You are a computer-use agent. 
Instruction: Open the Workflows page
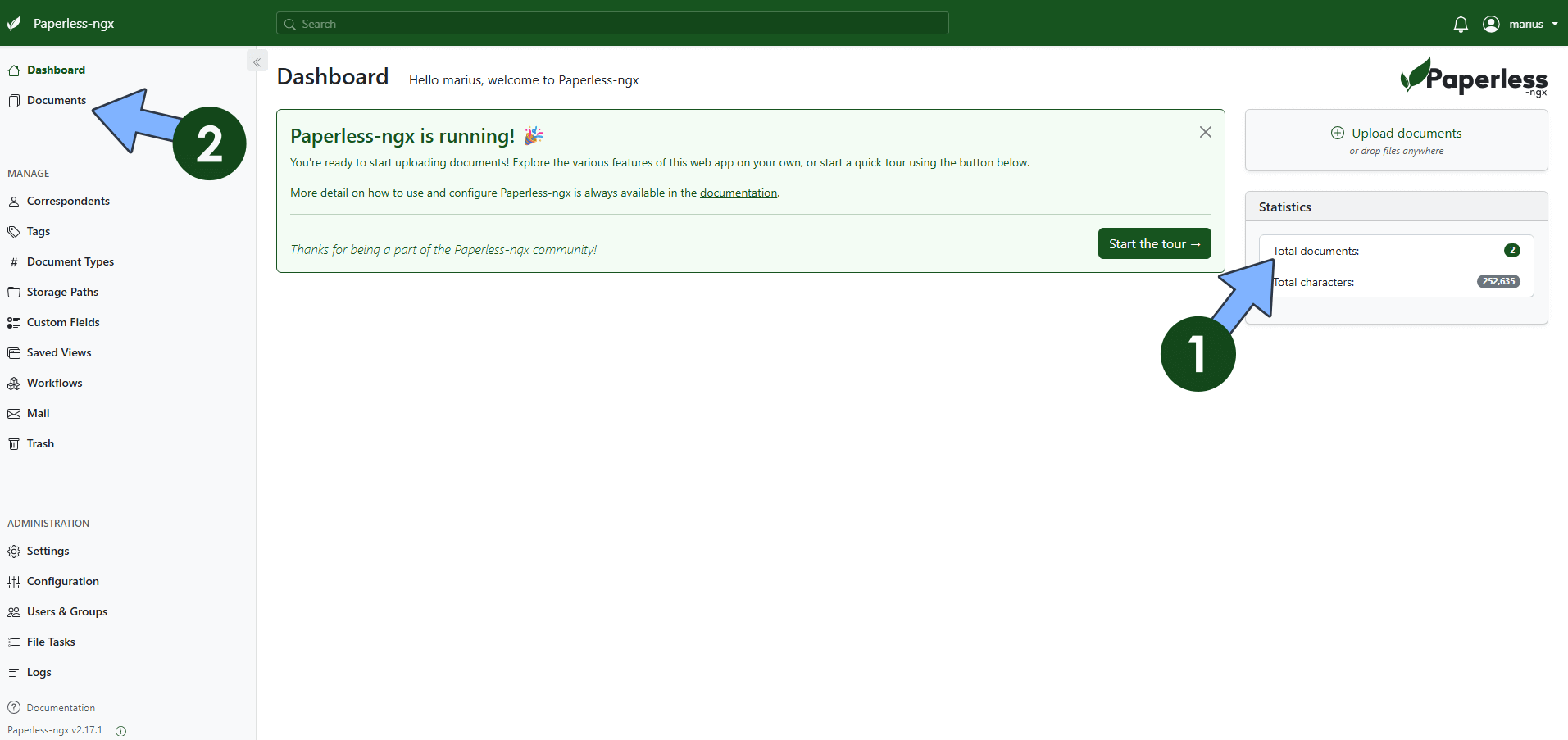click(x=54, y=383)
